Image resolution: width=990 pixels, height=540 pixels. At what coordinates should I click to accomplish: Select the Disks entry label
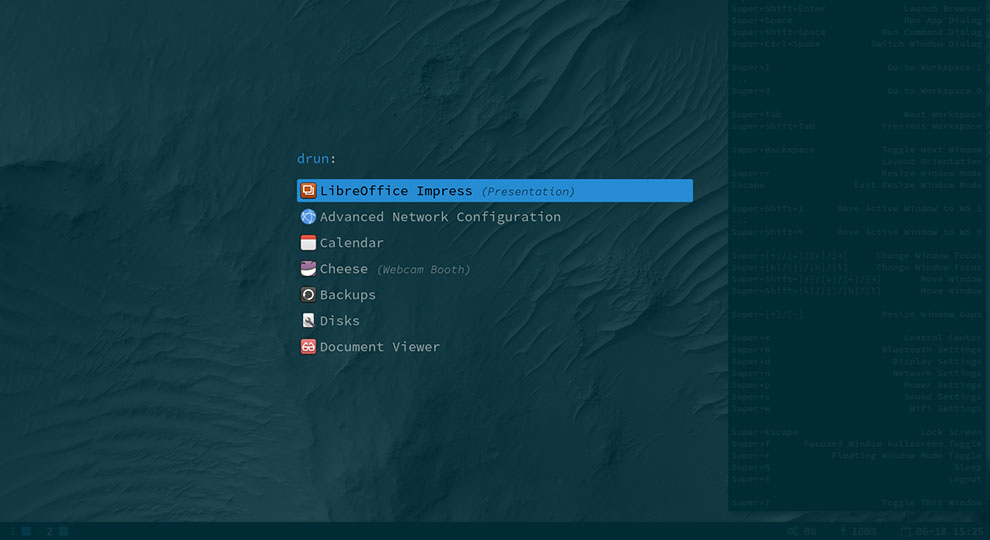[x=340, y=320]
